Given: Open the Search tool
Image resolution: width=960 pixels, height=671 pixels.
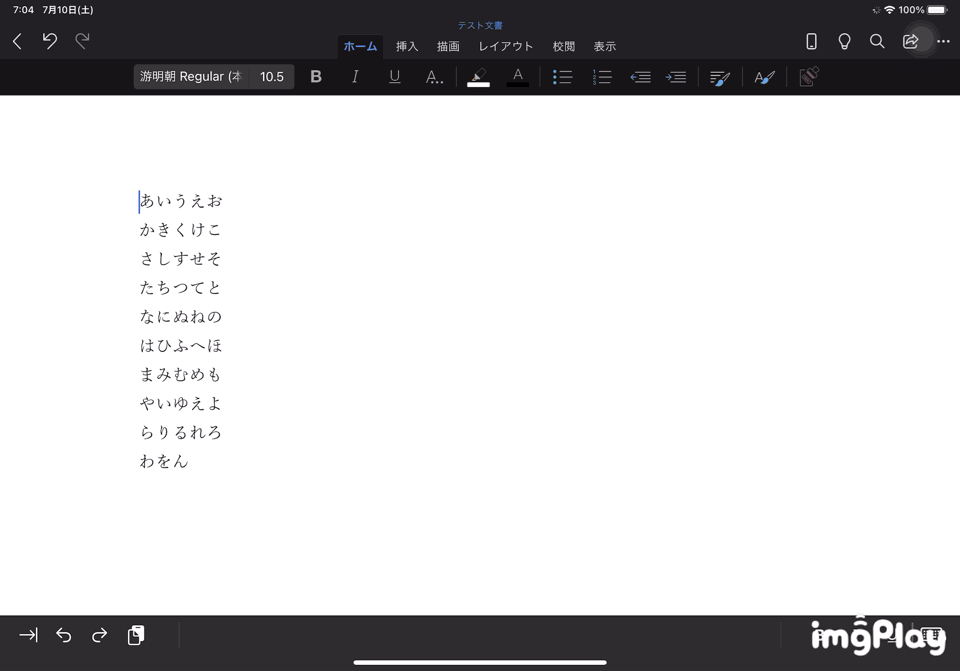Looking at the screenshot, I should coord(877,41).
